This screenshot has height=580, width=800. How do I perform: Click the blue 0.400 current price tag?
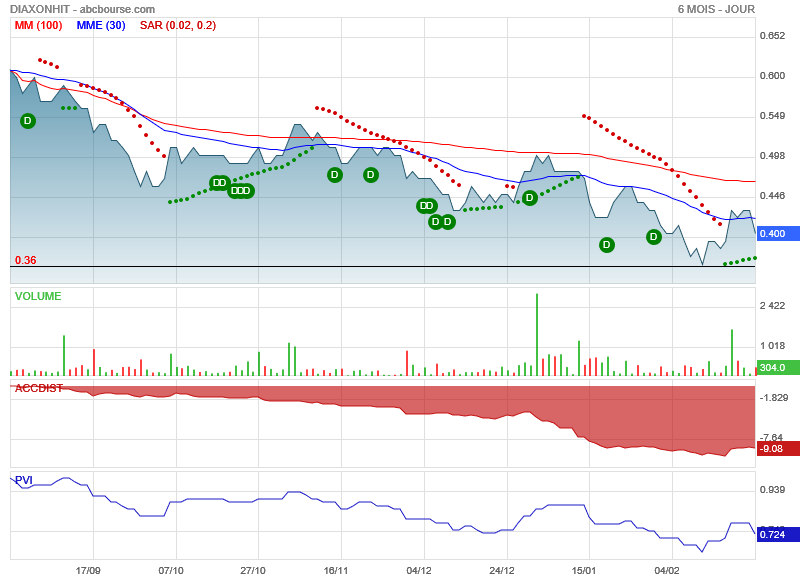pyautogui.click(x=778, y=234)
